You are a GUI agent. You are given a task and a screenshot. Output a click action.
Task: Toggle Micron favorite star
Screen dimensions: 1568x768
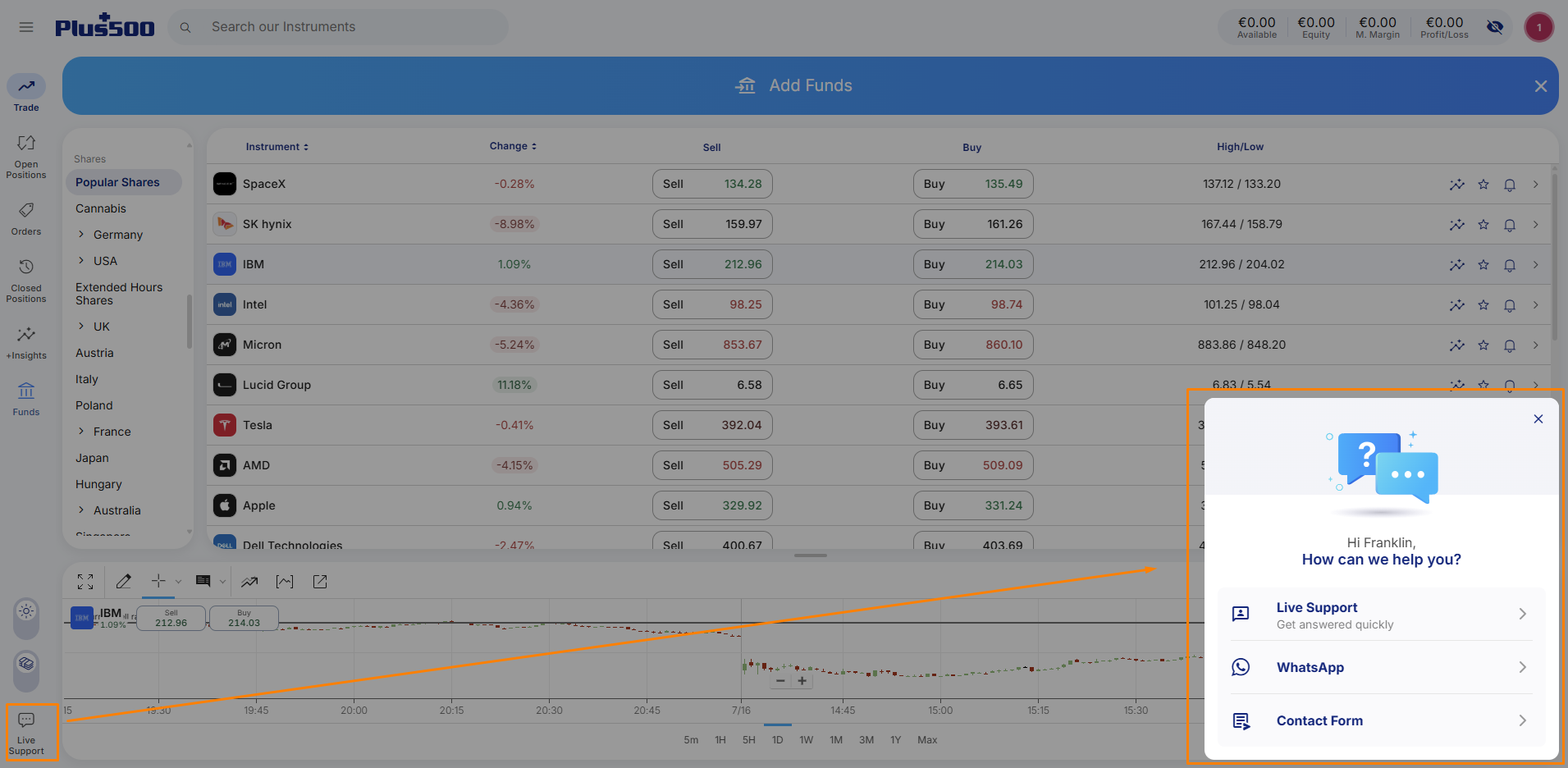1483,345
